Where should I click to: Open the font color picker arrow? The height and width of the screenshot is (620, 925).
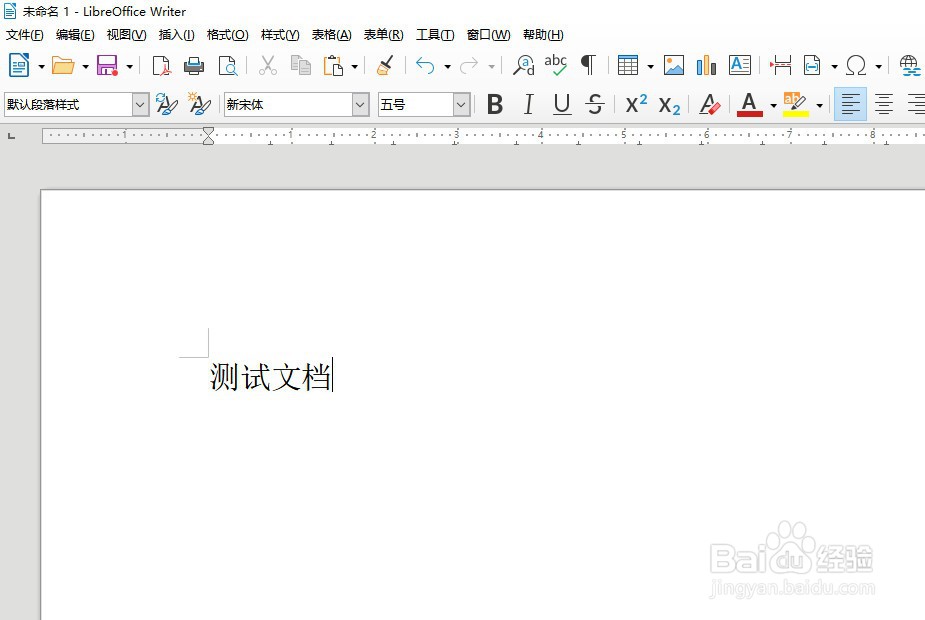tap(773, 104)
